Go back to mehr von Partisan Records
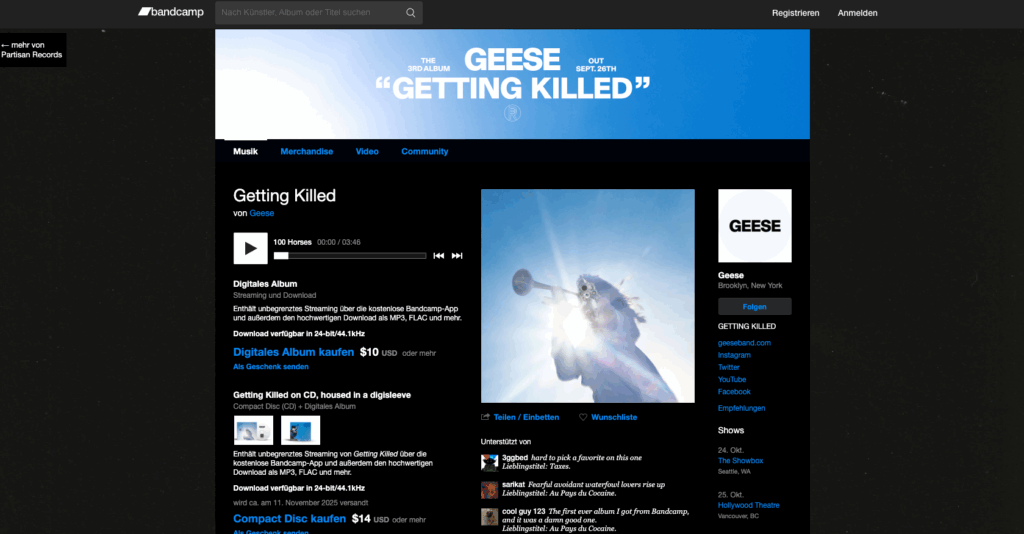Viewport: 1024px width, 534px height. [x=32, y=50]
